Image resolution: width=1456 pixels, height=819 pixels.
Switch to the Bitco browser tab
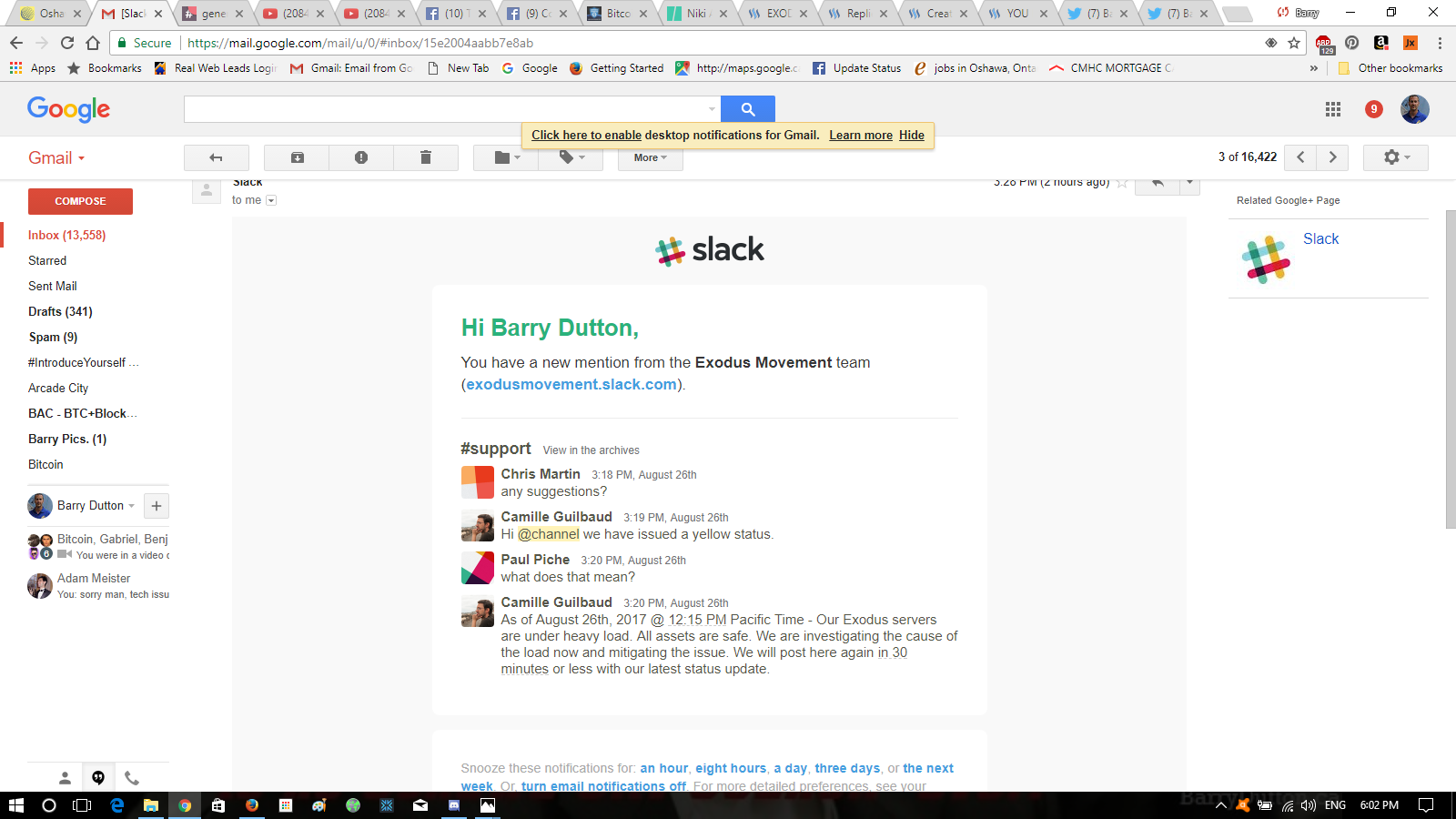618,14
